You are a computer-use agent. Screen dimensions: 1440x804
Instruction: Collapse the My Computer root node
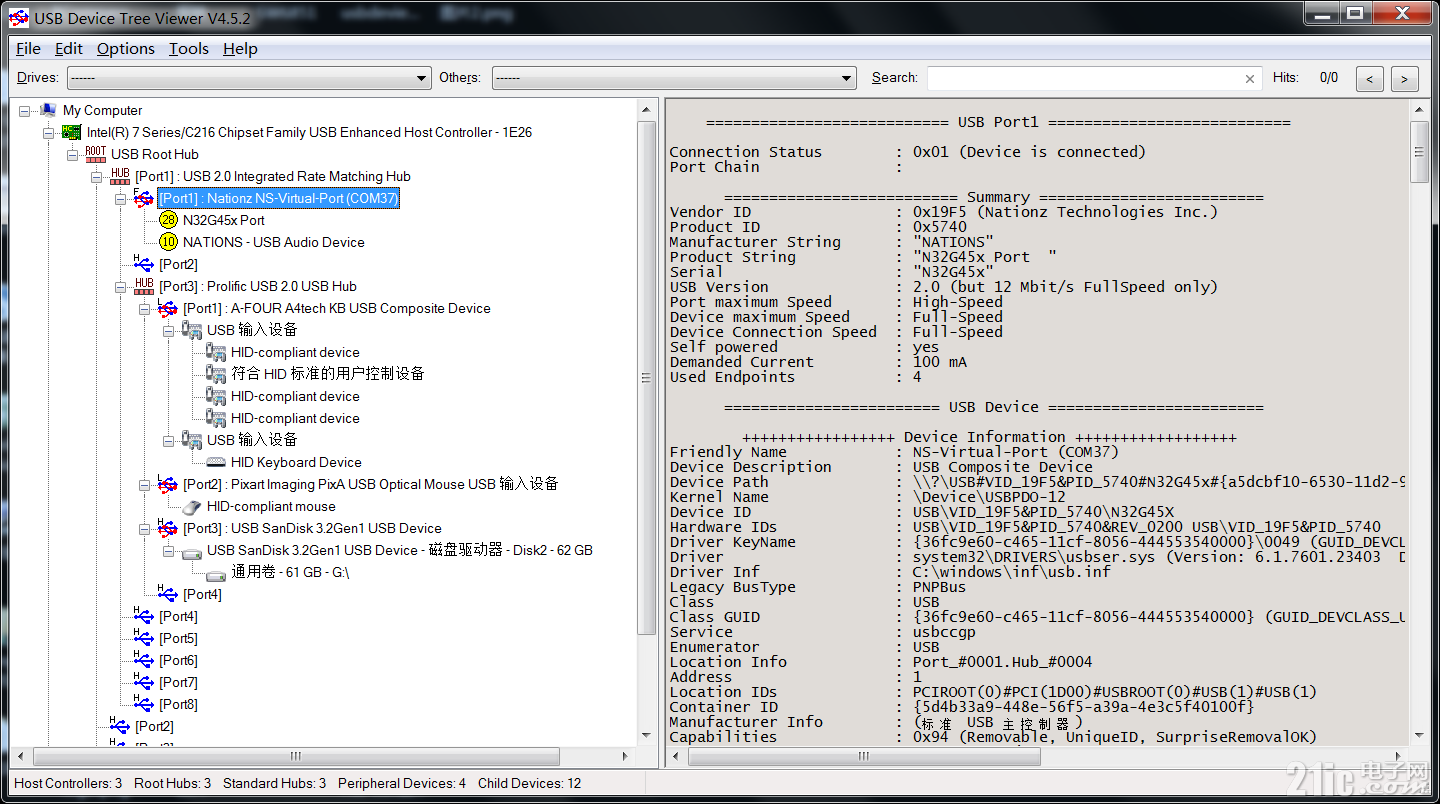[24, 111]
